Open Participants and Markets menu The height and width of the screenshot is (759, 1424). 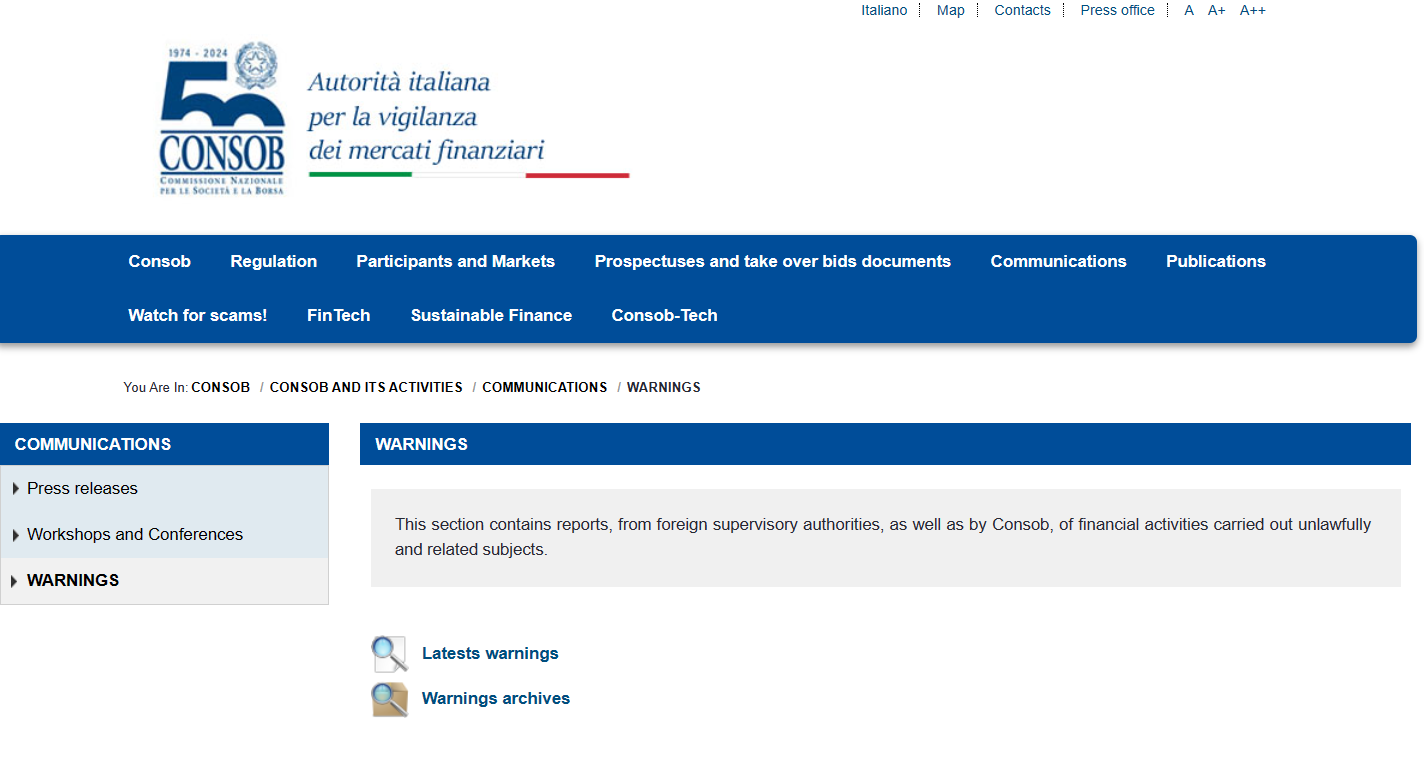pyautogui.click(x=455, y=261)
